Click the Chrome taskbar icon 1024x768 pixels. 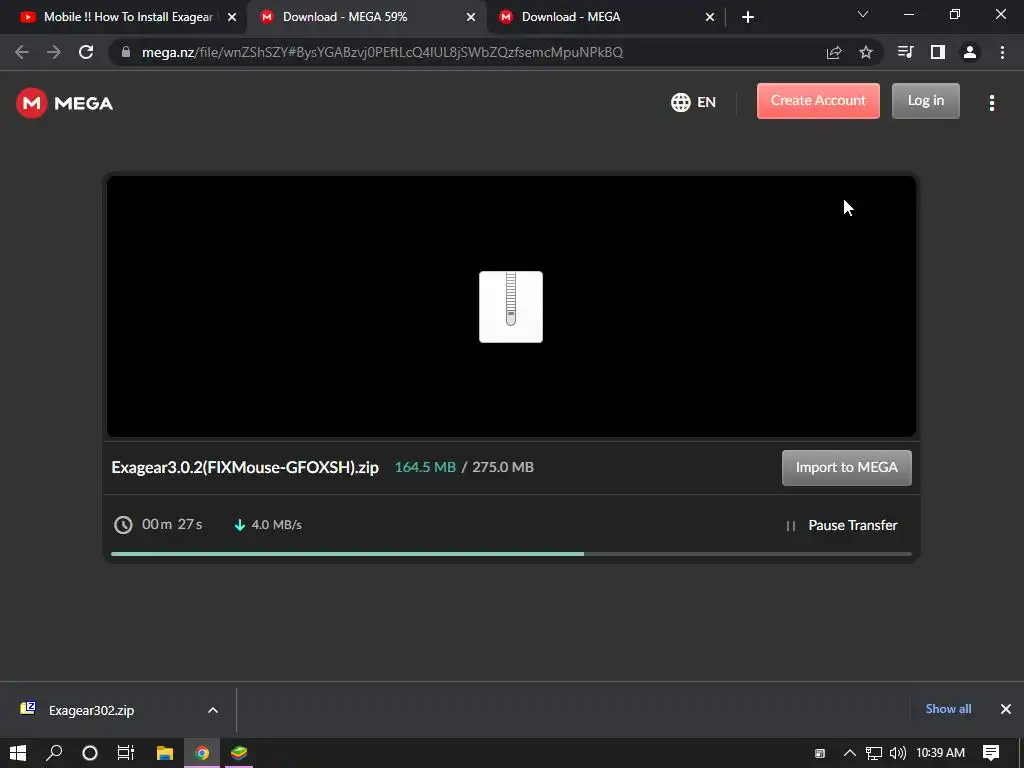coord(202,753)
